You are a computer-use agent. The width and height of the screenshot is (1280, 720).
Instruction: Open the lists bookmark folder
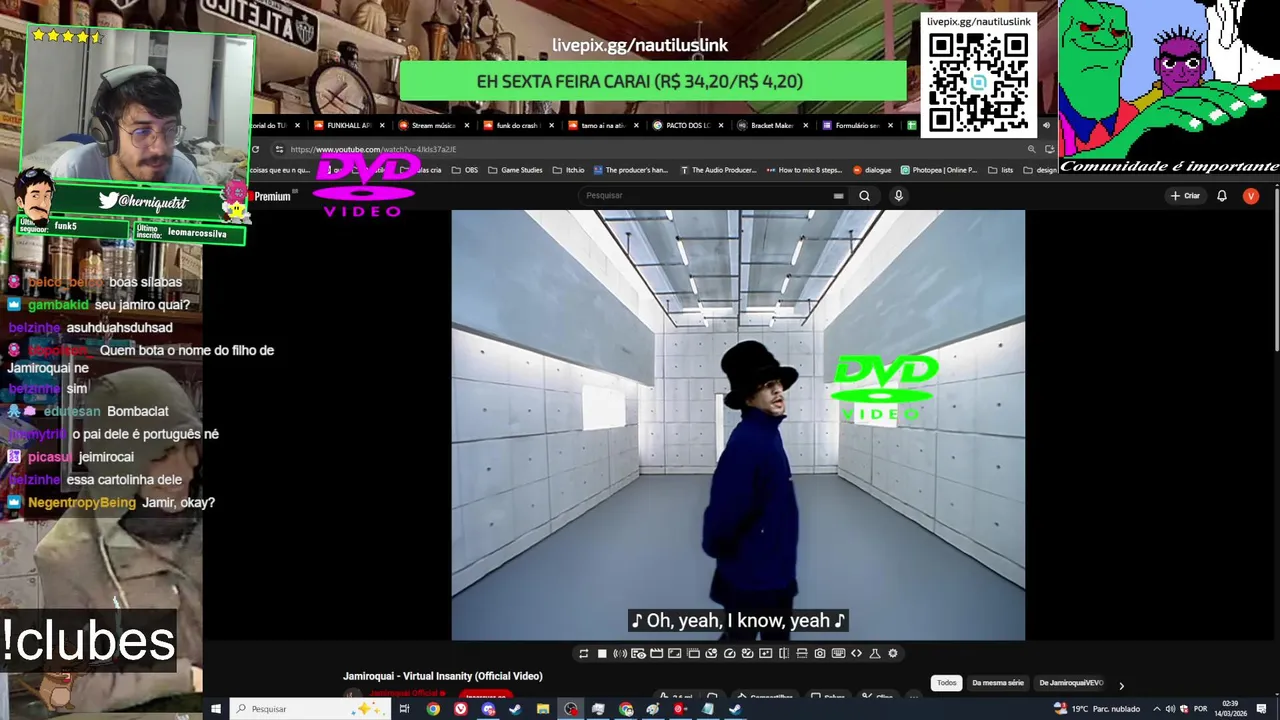point(1000,170)
